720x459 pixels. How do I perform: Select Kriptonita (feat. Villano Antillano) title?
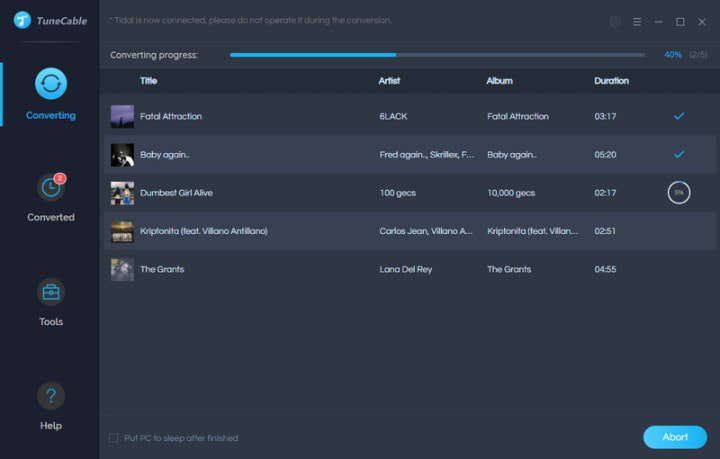pyautogui.click(x=203, y=231)
